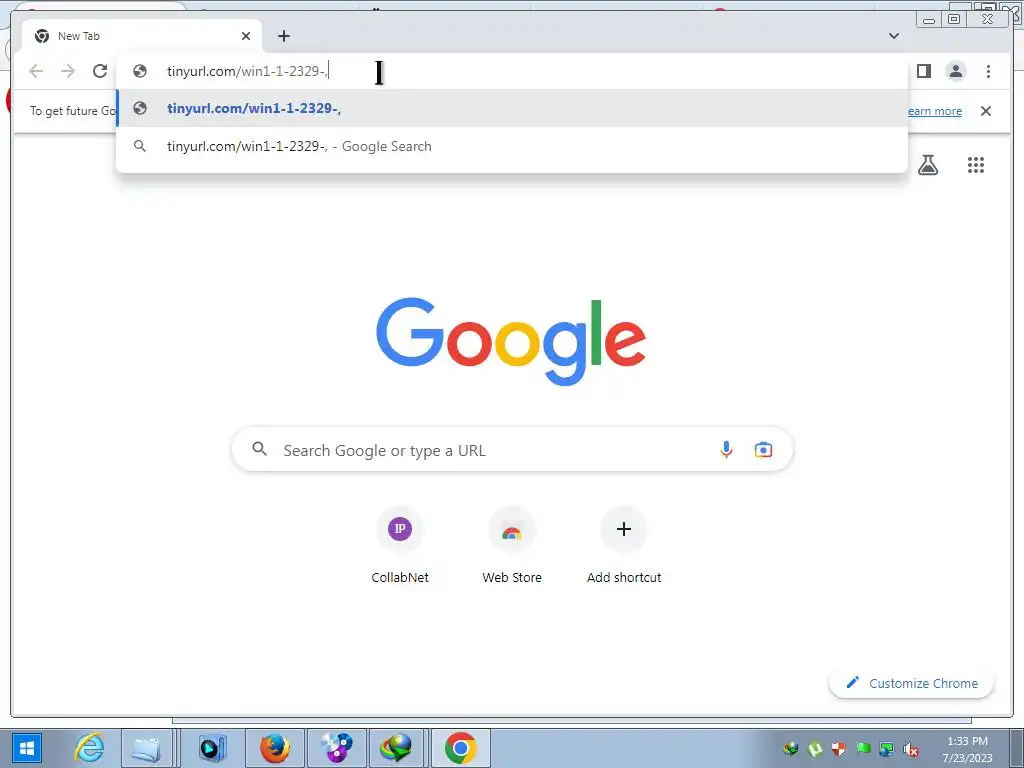This screenshot has width=1024, height=768.
Task: Click the globe icon in address bar
Action: (140, 71)
